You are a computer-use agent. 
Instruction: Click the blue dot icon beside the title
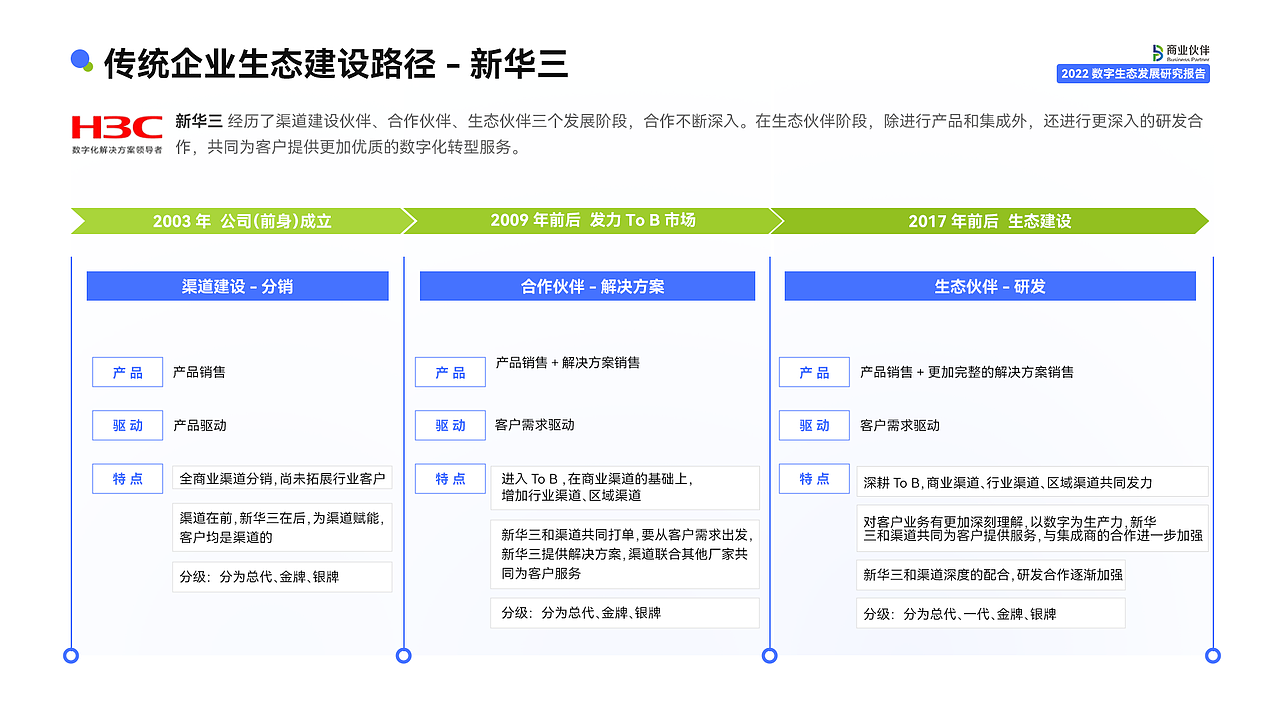[82, 60]
